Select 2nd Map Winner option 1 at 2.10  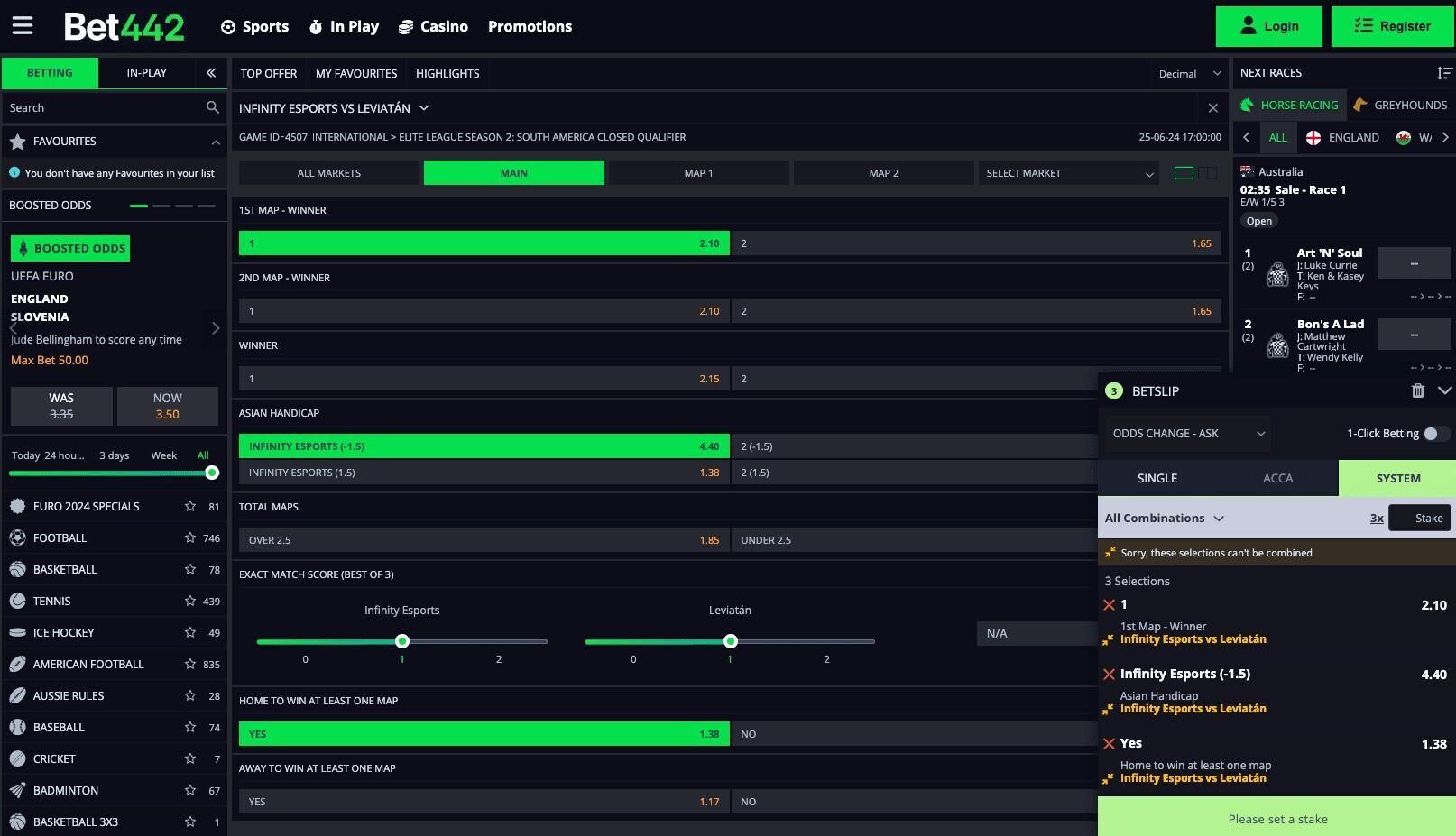(484, 311)
